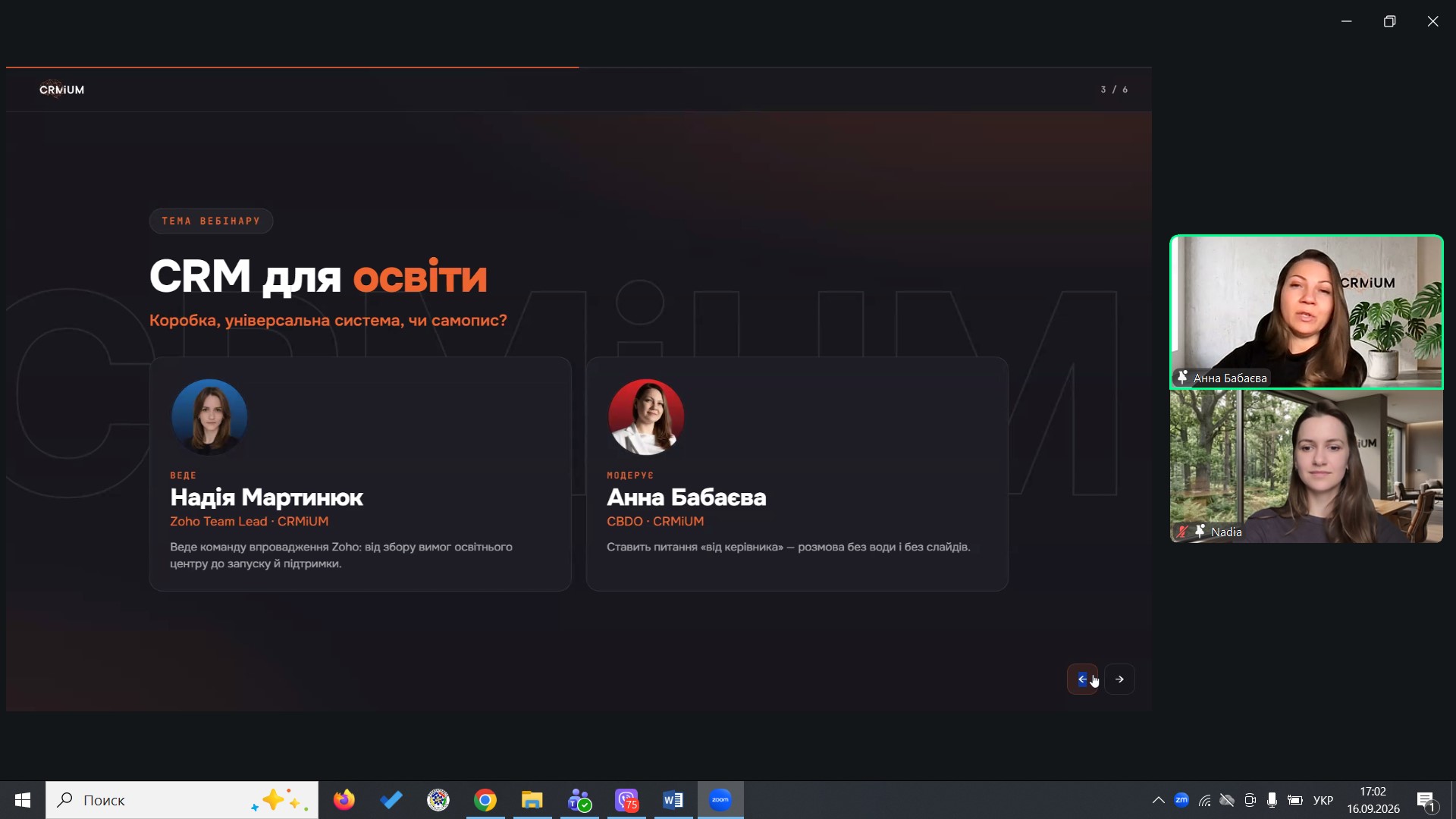Open the Windows Start menu

click(x=23, y=800)
